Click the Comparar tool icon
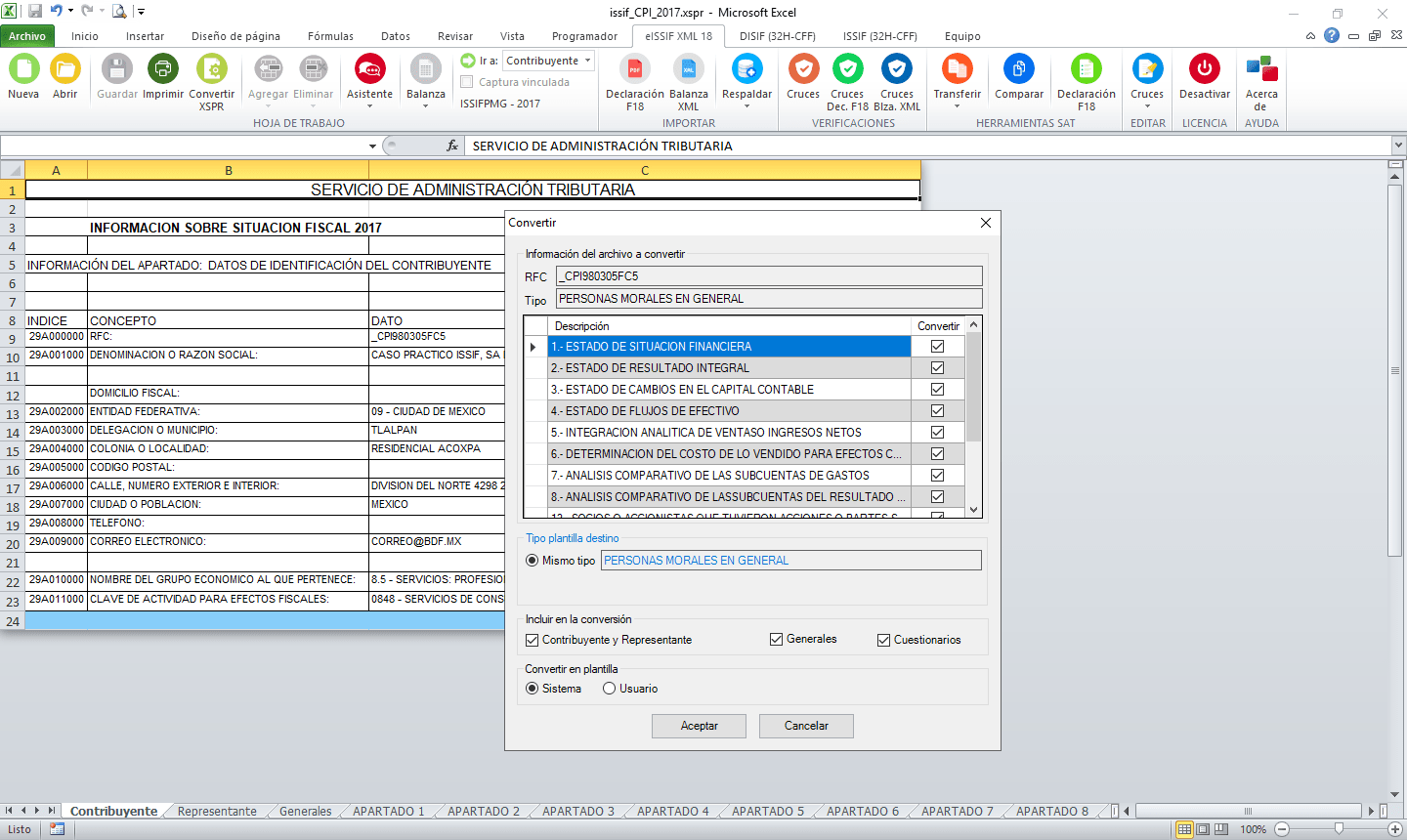The height and width of the screenshot is (840, 1407). click(x=1019, y=69)
